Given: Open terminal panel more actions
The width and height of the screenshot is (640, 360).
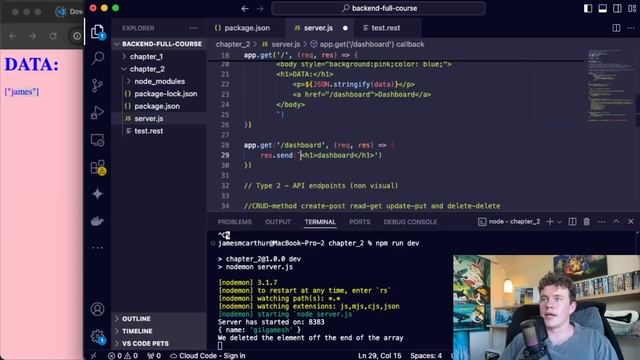Looking at the screenshot, I should point(601,222).
